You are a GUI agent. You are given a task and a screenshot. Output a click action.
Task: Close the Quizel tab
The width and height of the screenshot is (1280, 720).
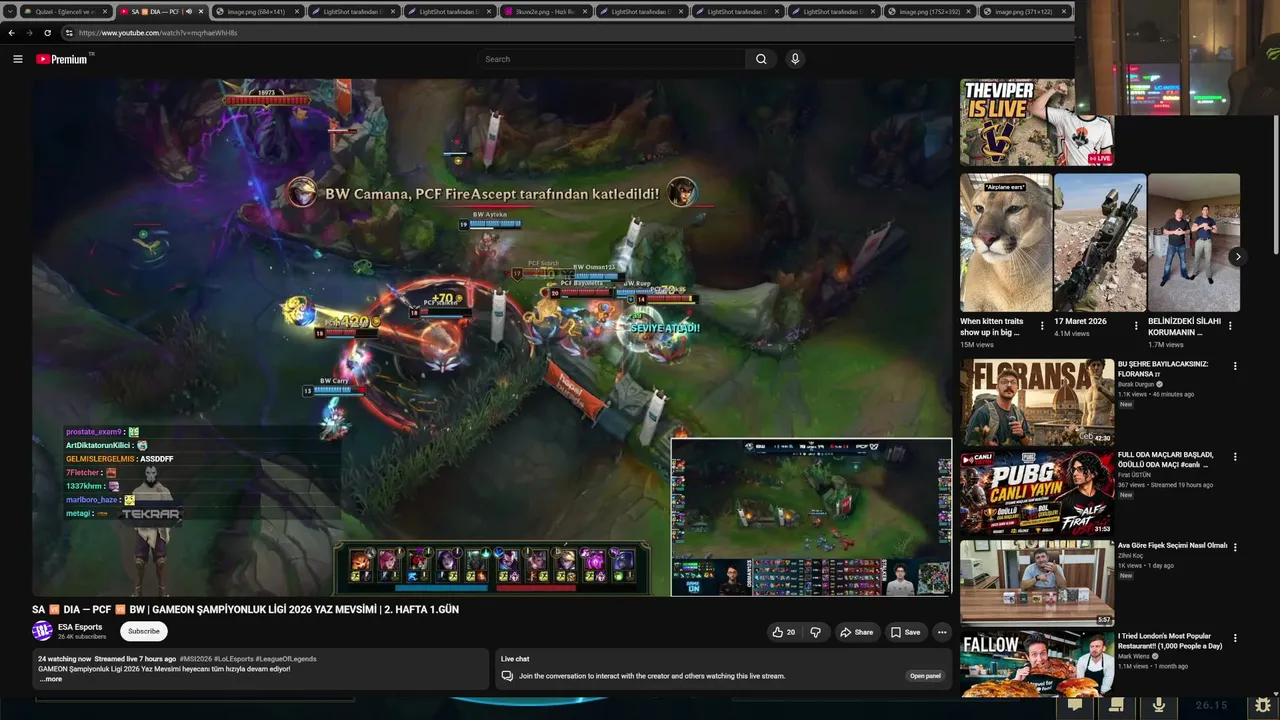coord(105,11)
